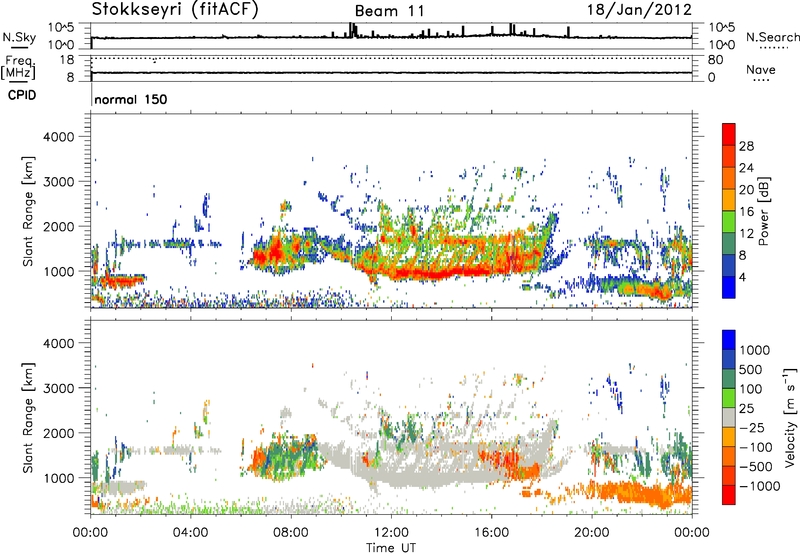Click the 'Nave' legend label
Screen dimensions: 800x554
pyautogui.click(x=761, y=69)
